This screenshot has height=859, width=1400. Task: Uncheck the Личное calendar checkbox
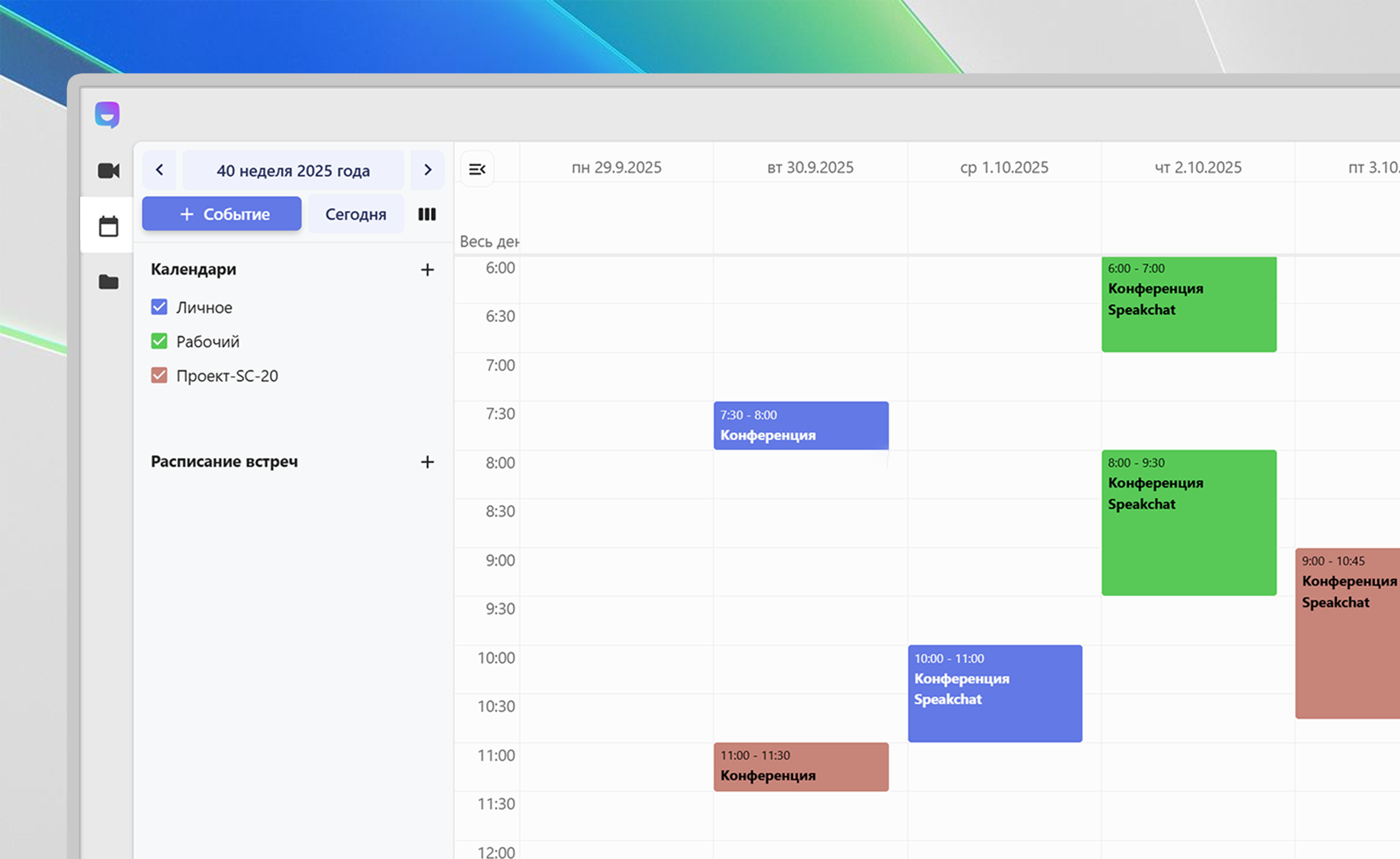(x=159, y=308)
